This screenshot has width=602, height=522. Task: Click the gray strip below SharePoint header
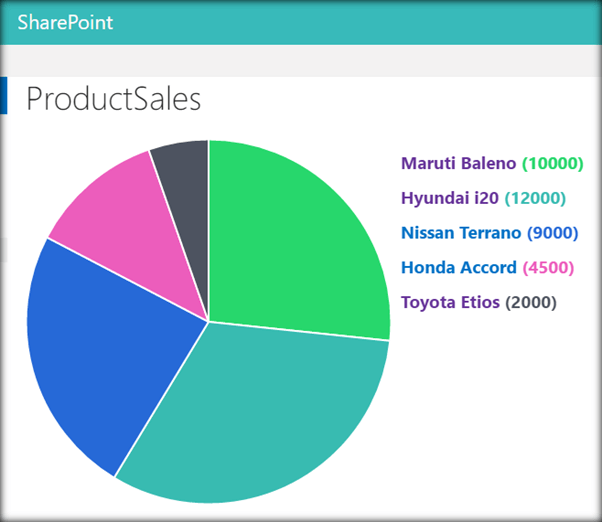300,60
